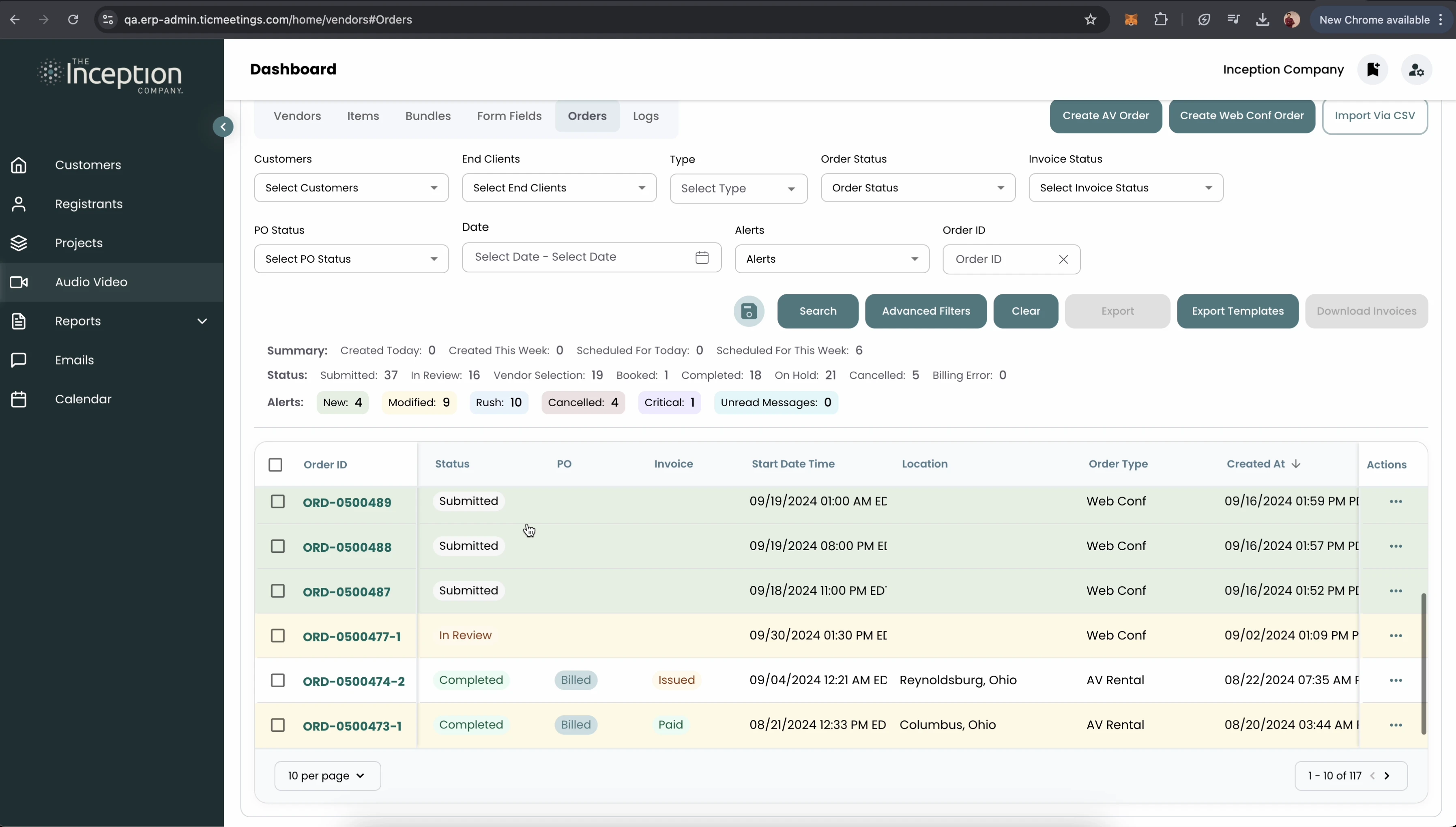This screenshot has width=1456, height=827.
Task: Open Chrome downloads icon
Action: [1262, 20]
